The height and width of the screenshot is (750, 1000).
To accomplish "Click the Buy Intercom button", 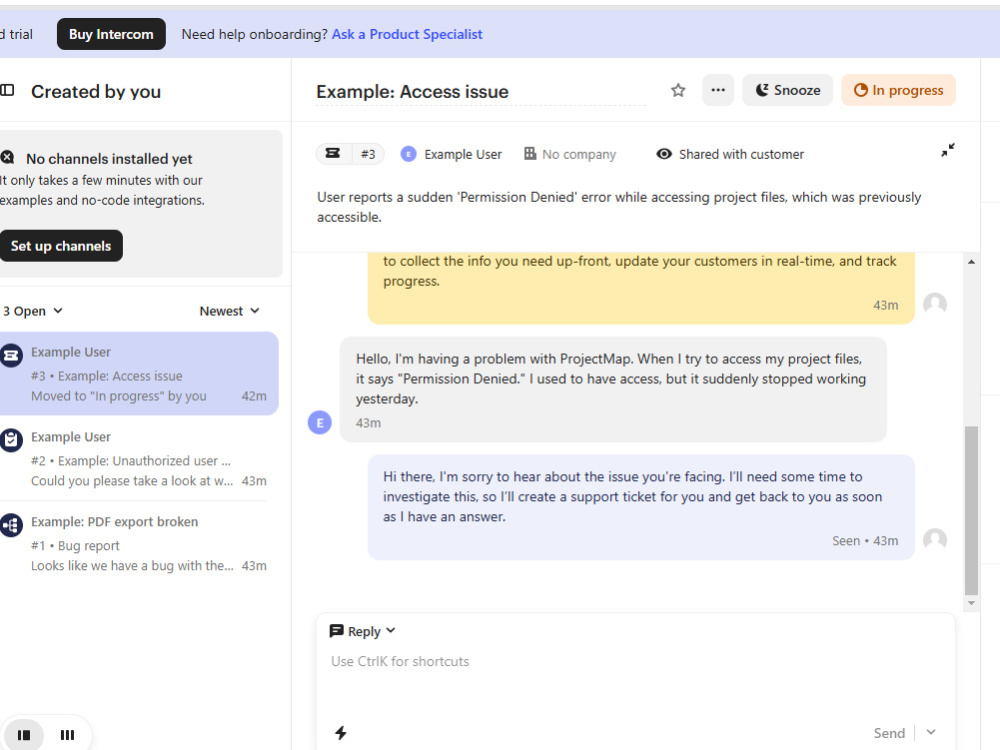I will 111,34.
